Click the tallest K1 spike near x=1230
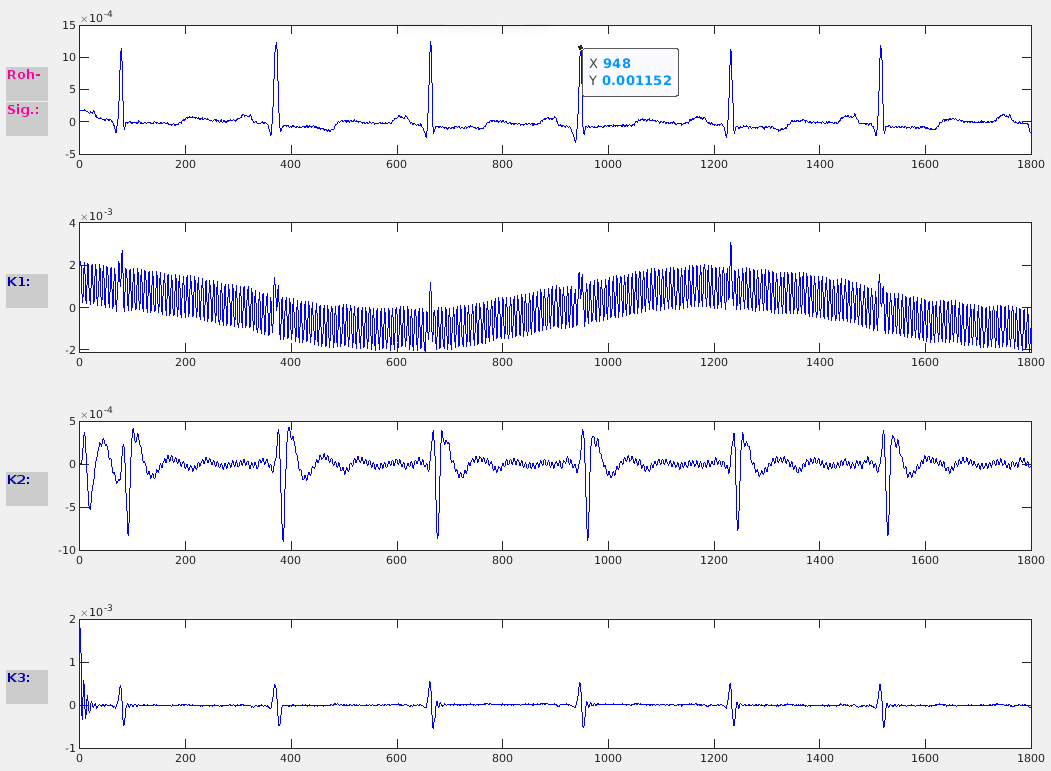Image resolution: width=1051 pixels, height=771 pixels. click(x=730, y=244)
